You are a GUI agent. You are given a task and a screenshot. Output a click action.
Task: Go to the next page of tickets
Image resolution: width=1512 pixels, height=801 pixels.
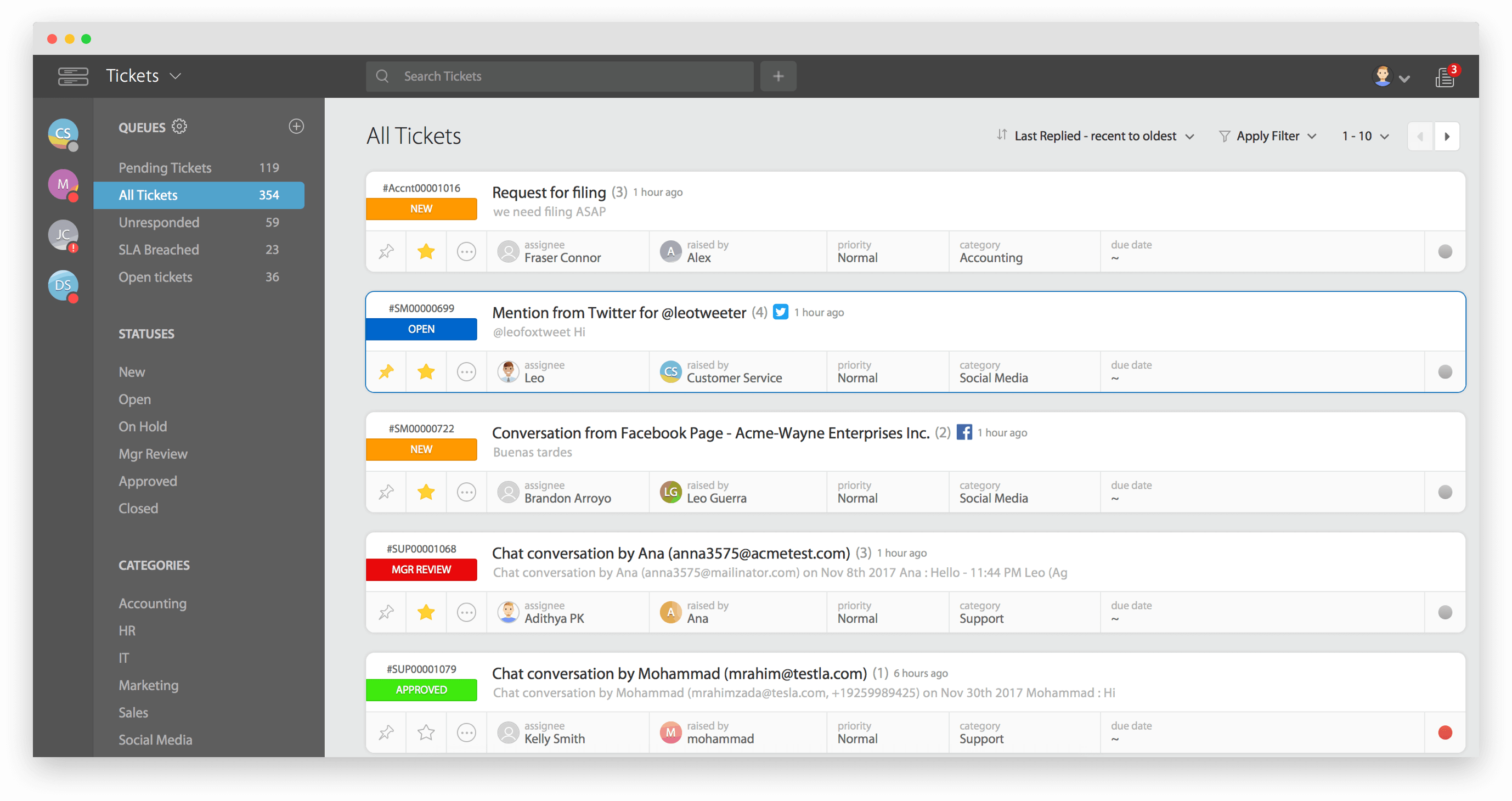[x=1447, y=136]
